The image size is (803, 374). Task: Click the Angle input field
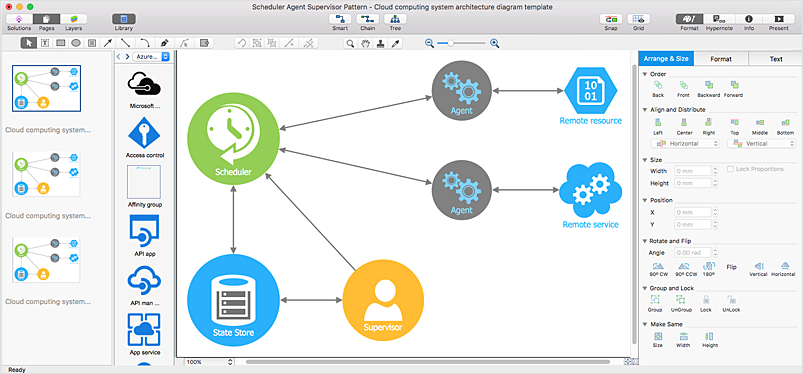(693, 253)
